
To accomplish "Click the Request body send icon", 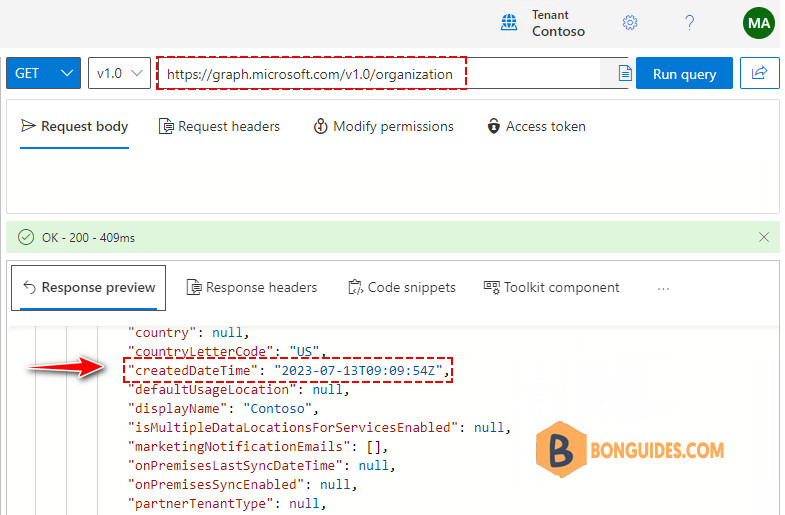I will 28,126.
